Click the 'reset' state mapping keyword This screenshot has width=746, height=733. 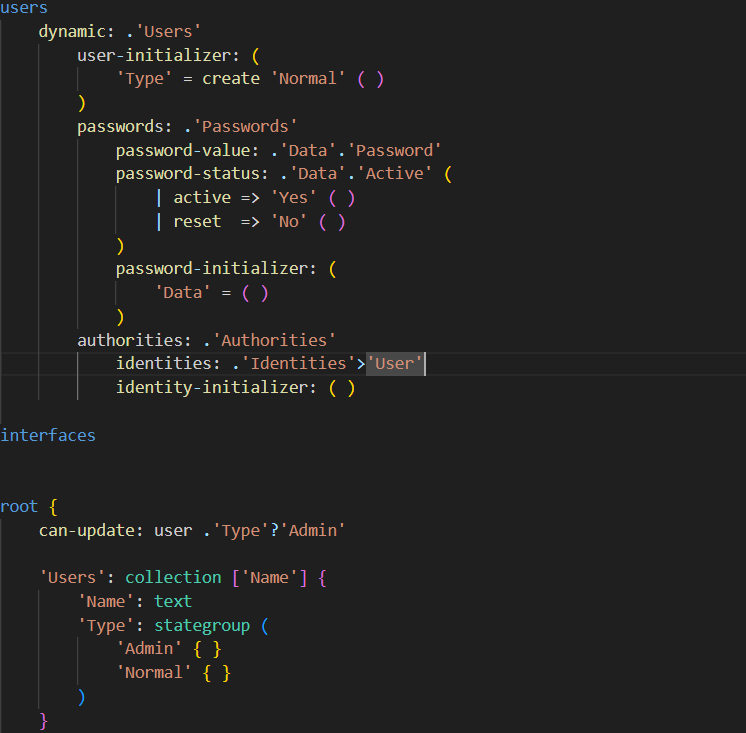click(x=197, y=222)
